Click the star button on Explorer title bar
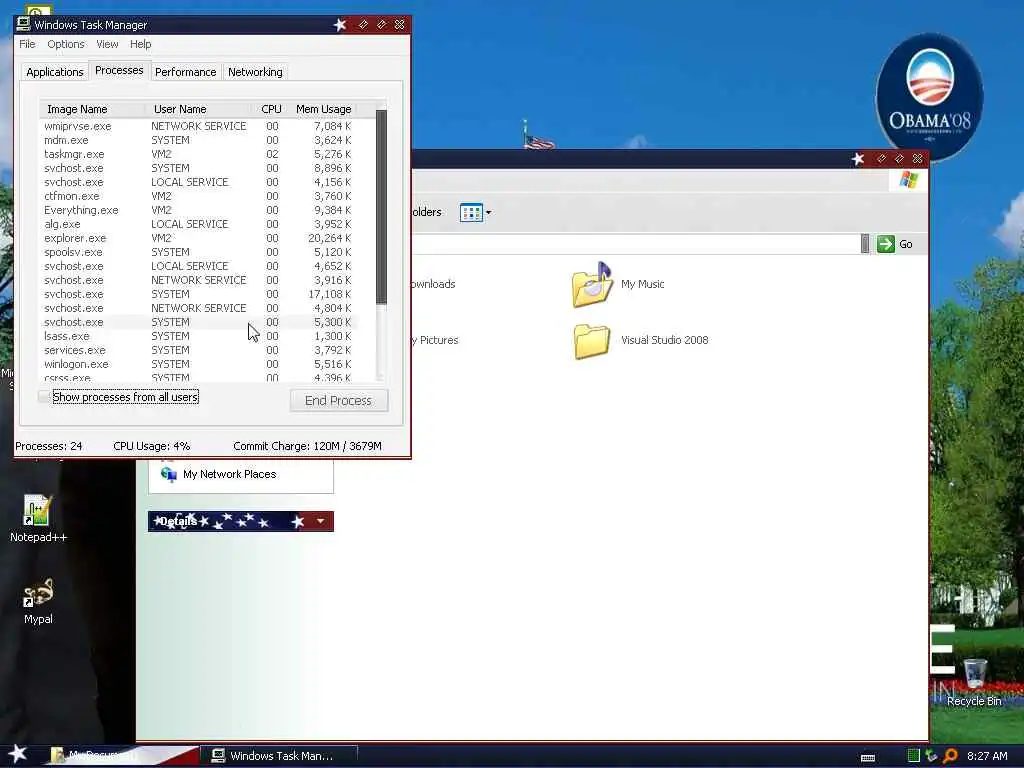The image size is (1024, 768). point(858,159)
